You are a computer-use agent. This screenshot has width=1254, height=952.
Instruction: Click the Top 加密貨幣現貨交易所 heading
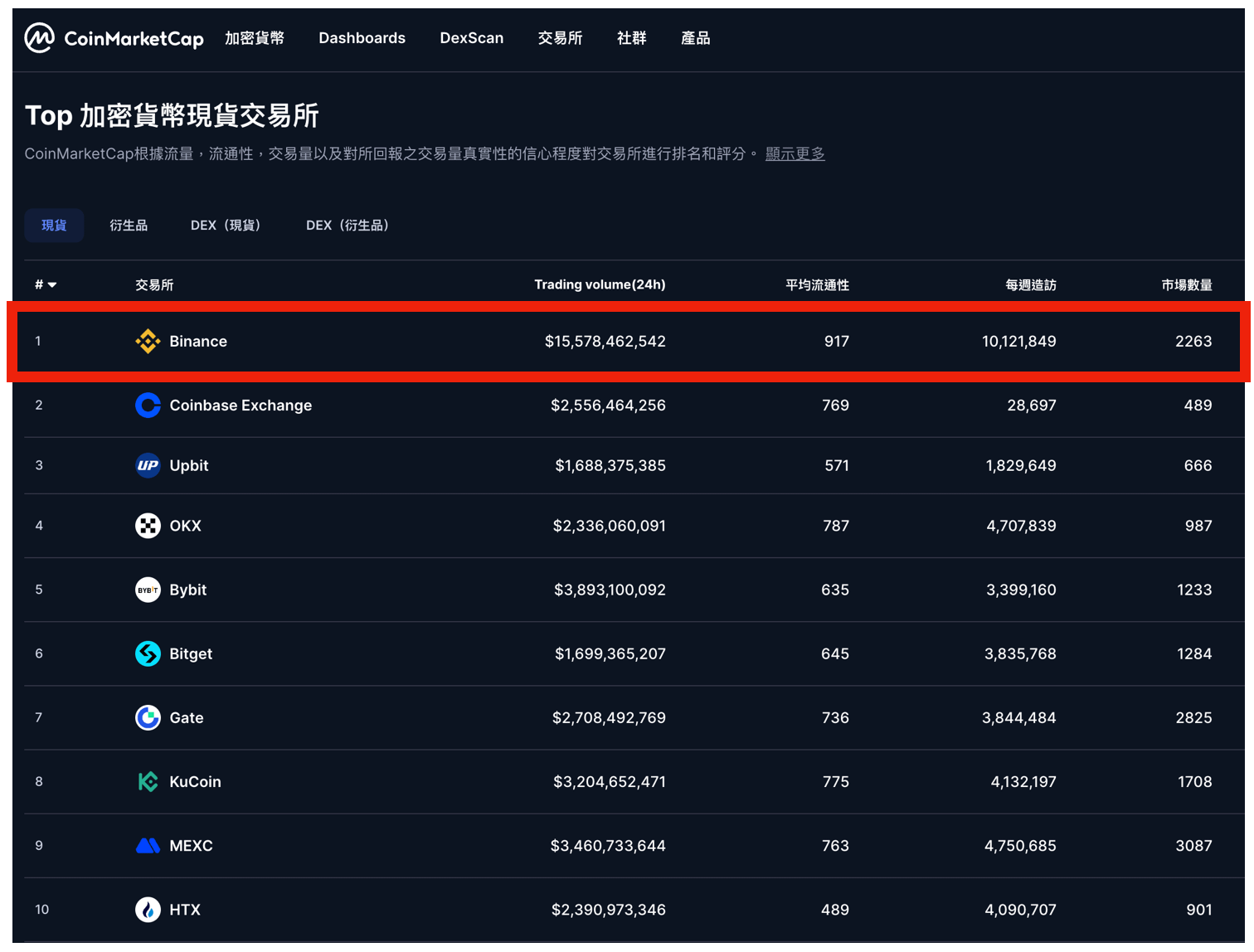172,116
